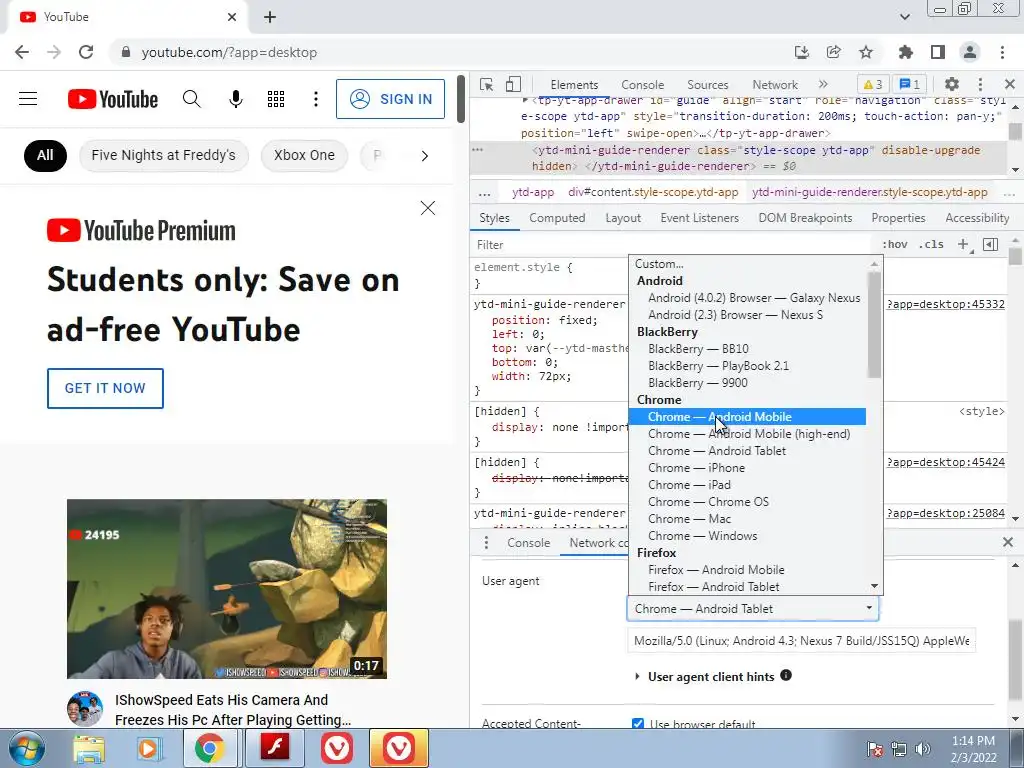Click Chrome reload page button
1024x768 pixels.
click(x=86, y=52)
